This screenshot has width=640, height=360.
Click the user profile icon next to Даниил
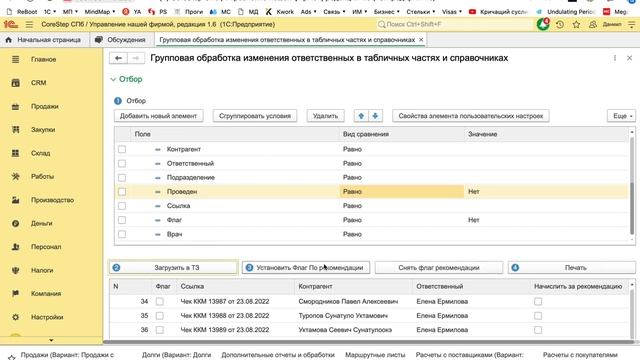(x=593, y=24)
